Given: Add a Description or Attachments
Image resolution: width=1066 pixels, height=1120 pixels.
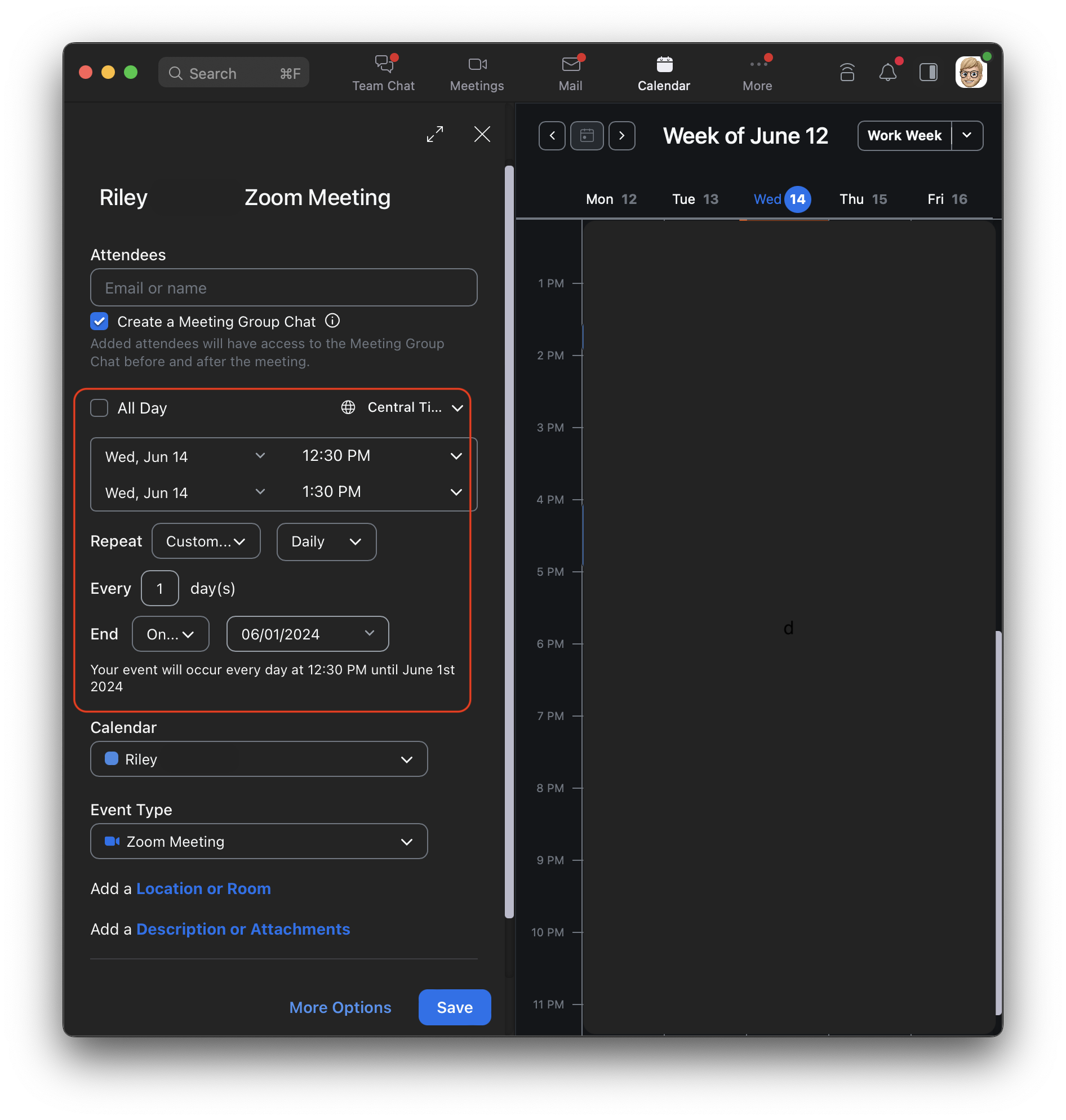Looking at the screenshot, I should coord(243,928).
